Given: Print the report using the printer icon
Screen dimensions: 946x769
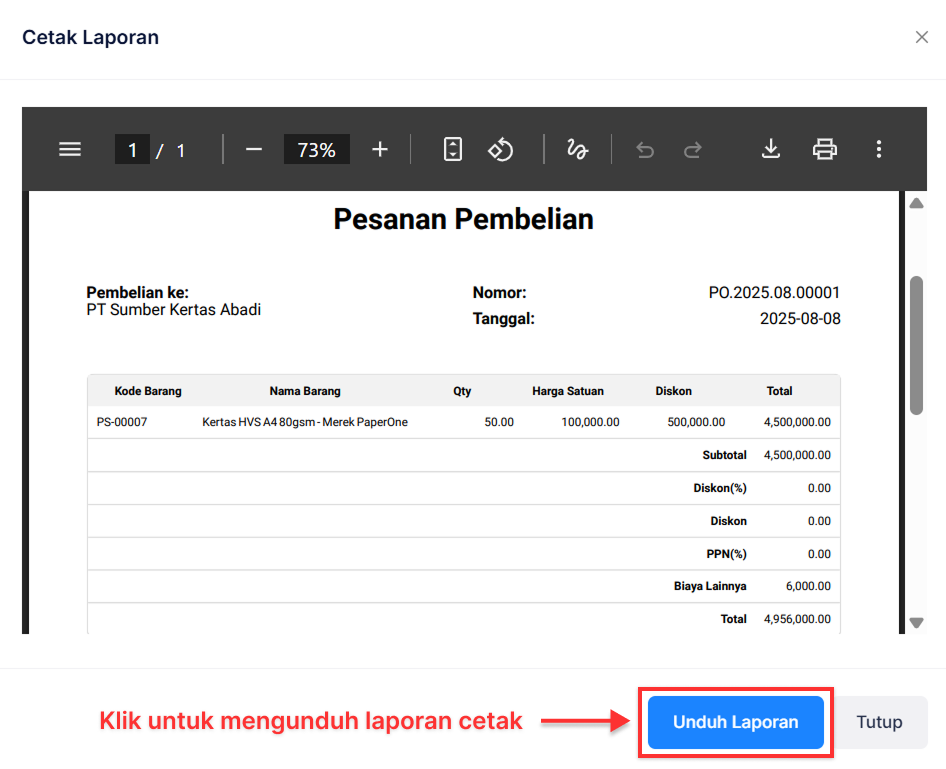Looking at the screenshot, I should (x=824, y=149).
